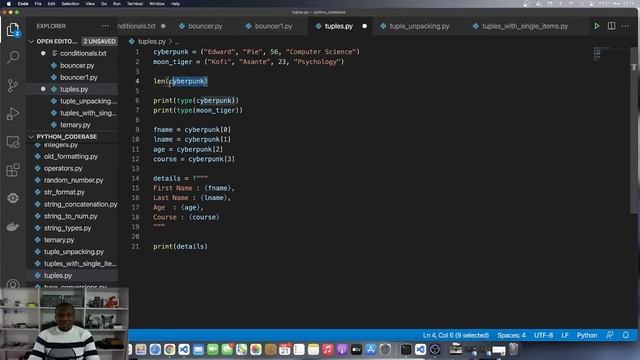Open Apple TV from the dock
640x360 pixels.
(356, 349)
